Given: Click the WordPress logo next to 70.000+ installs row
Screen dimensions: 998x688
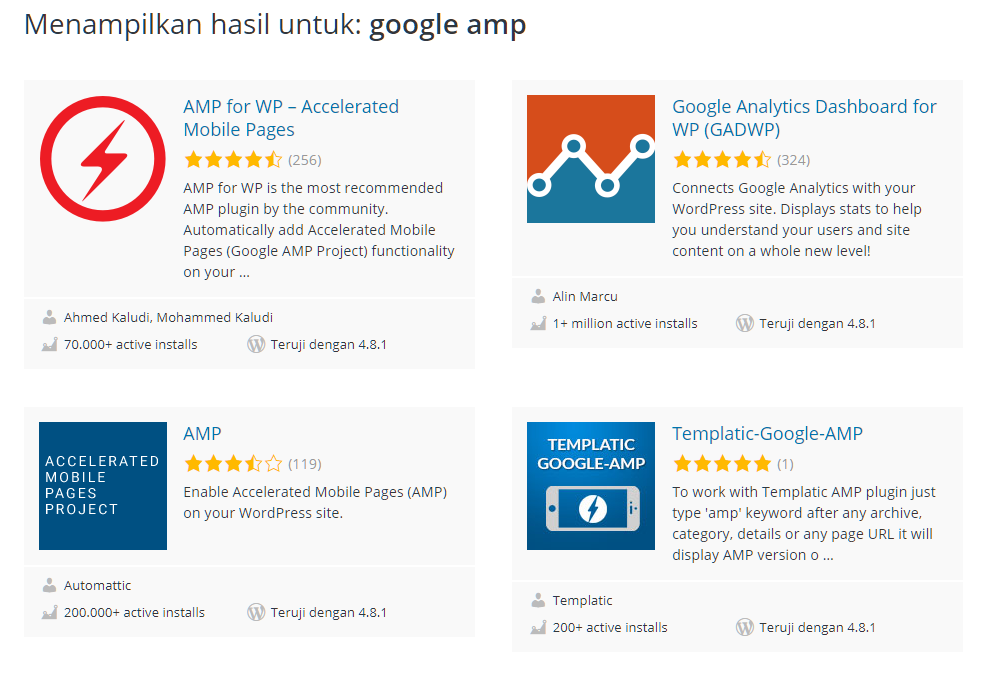Looking at the screenshot, I should [x=256, y=344].
